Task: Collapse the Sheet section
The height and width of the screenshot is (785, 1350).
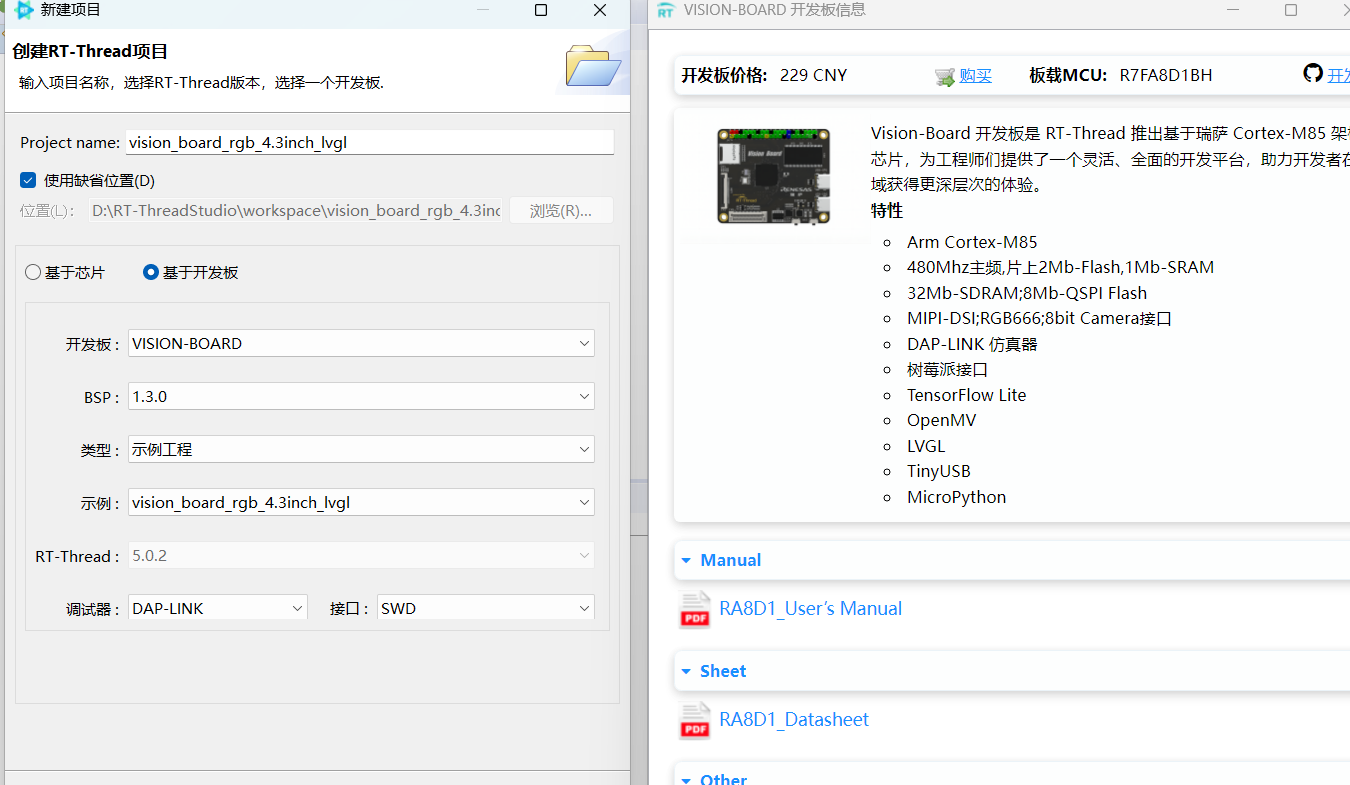Action: pyautogui.click(x=686, y=671)
